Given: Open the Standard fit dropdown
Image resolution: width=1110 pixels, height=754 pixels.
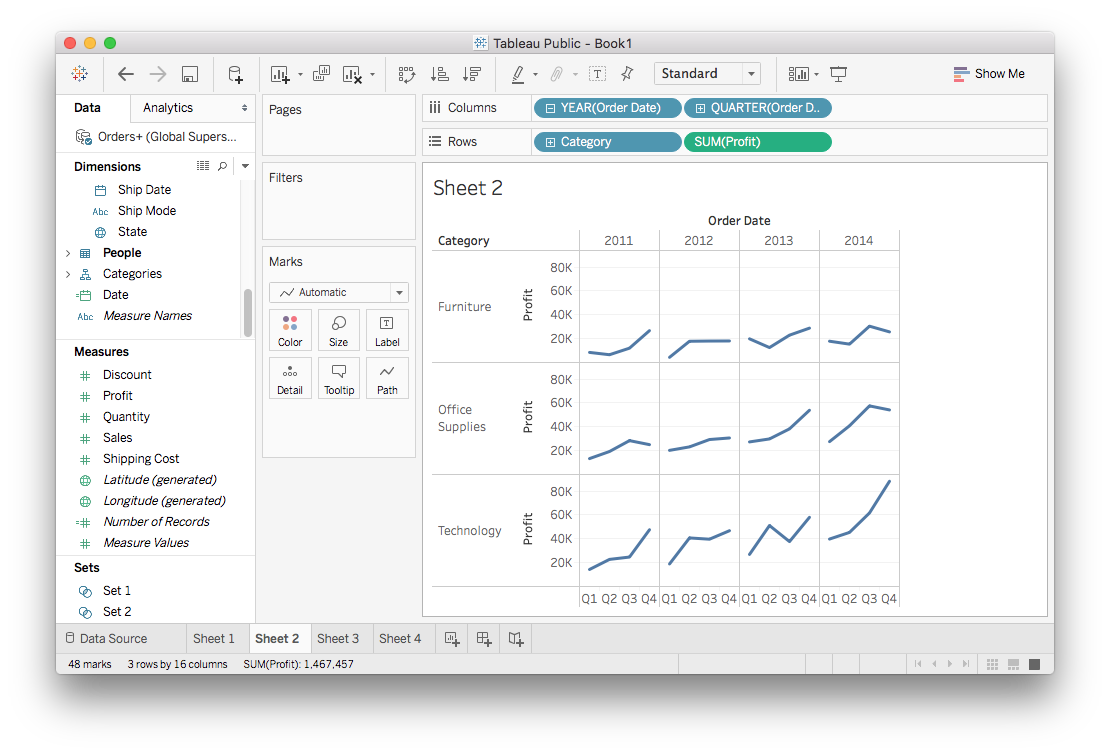Looking at the screenshot, I should pyautogui.click(x=751, y=74).
